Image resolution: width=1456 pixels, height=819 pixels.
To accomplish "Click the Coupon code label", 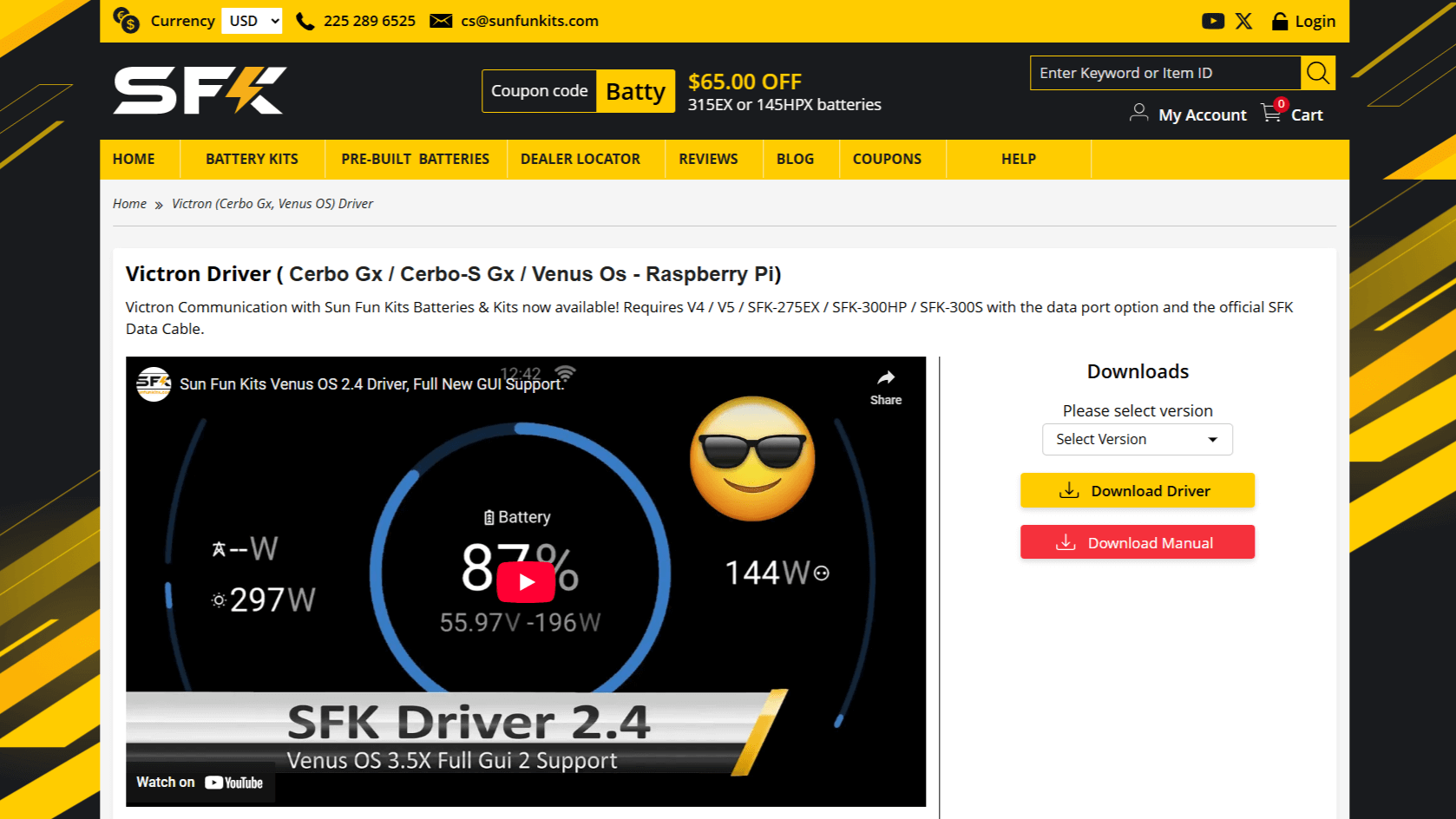I will click(x=539, y=91).
